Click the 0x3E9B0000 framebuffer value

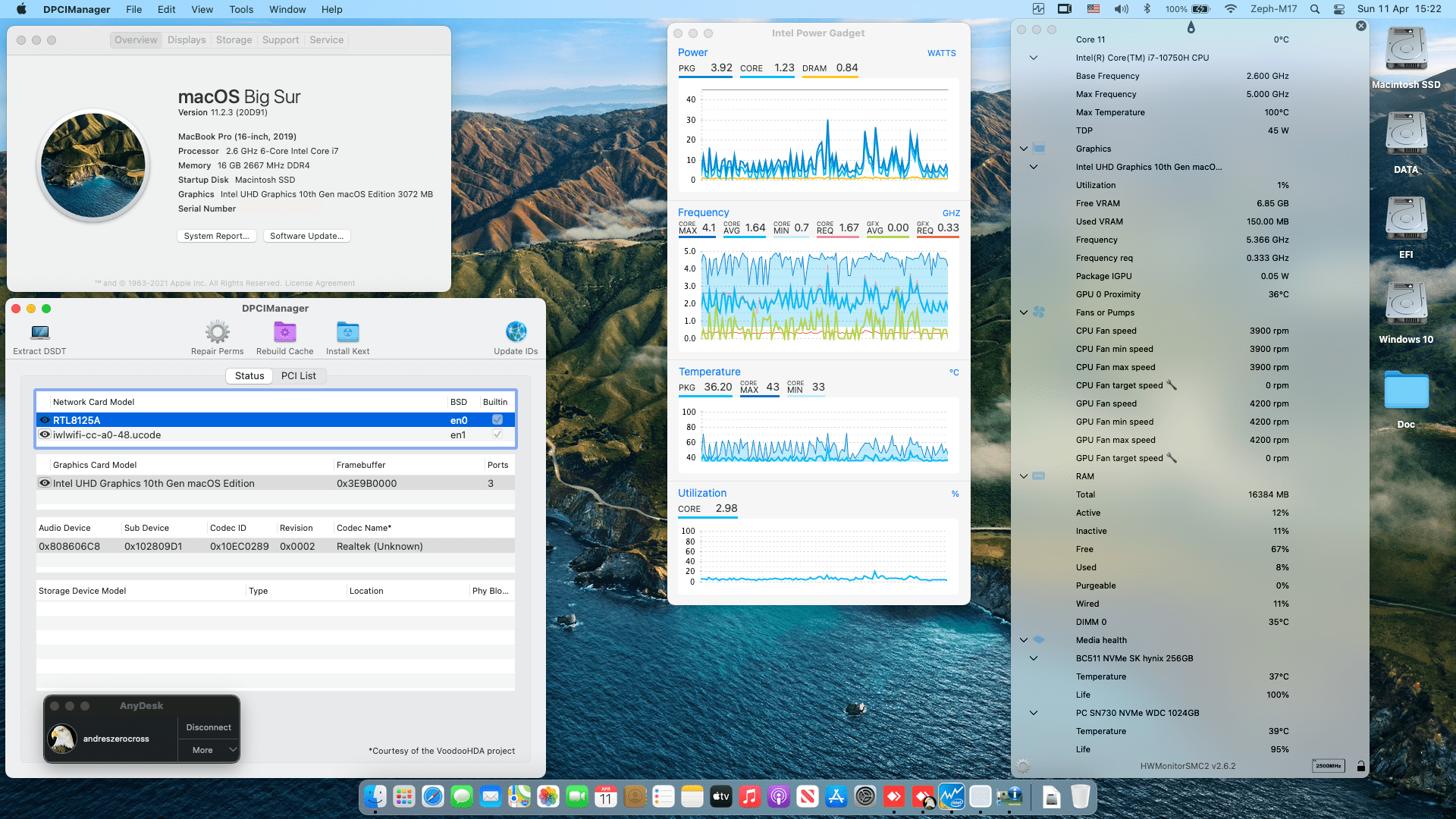[x=366, y=483]
